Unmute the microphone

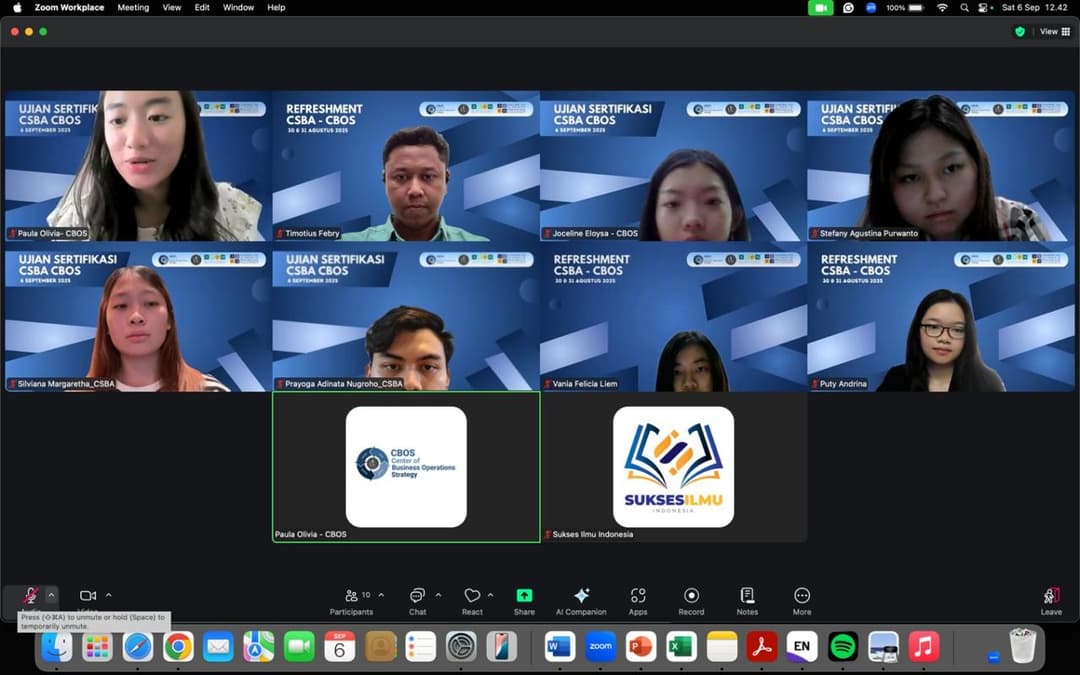click(x=30, y=596)
